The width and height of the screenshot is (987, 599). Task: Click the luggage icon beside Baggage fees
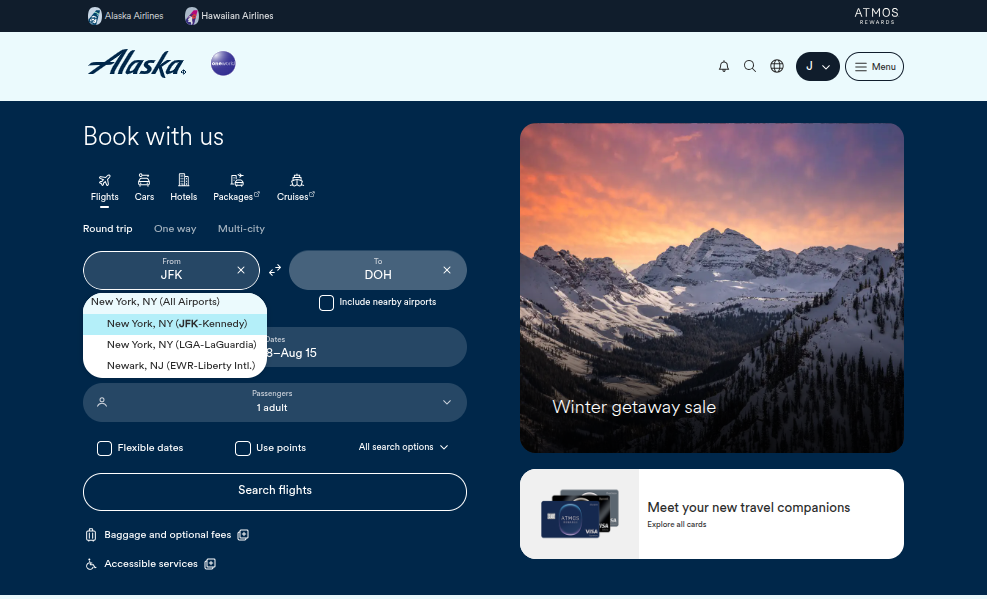91,535
